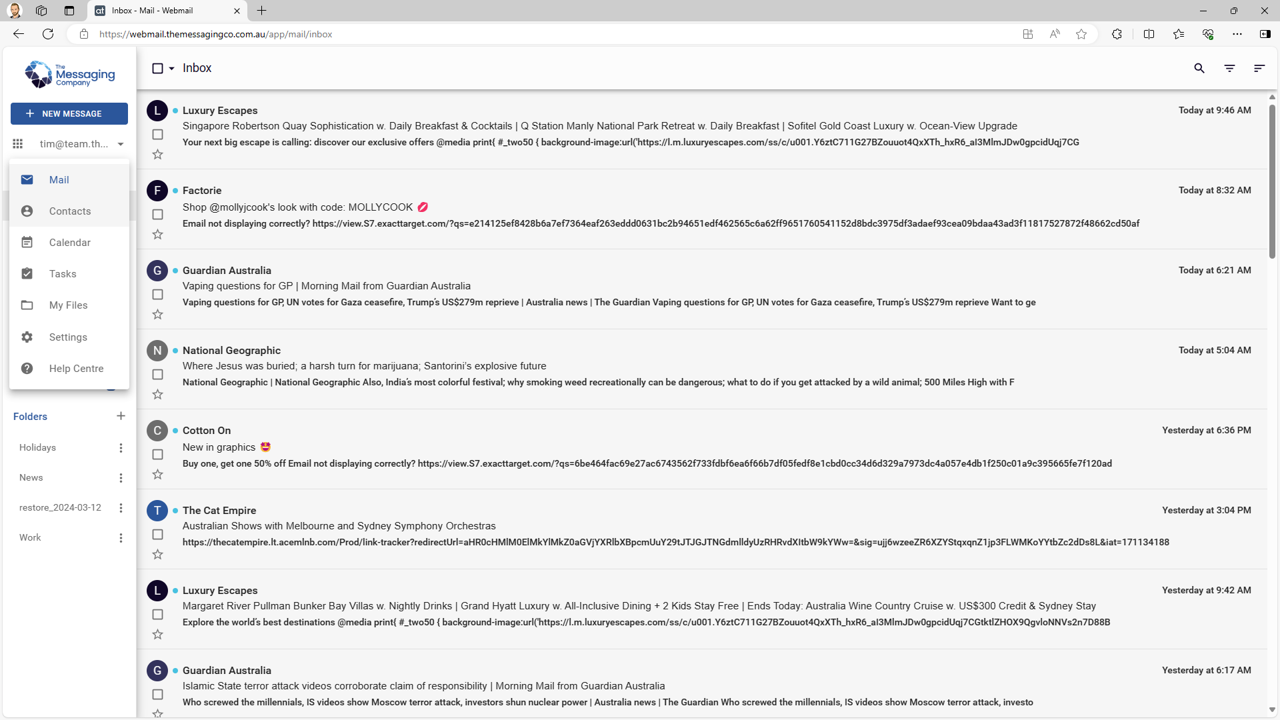
Task: Click the message list scrollbar thumb
Action: point(1272,180)
